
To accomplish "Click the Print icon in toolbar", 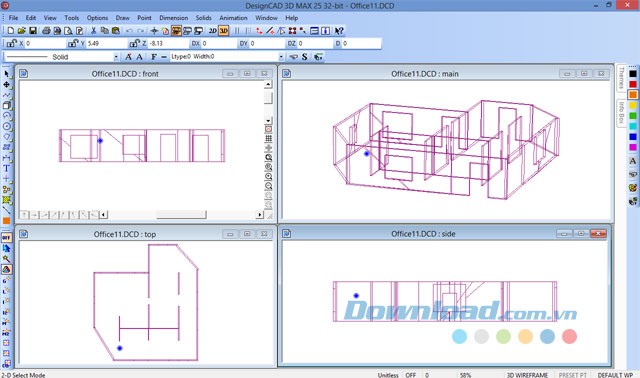I will (46, 31).
